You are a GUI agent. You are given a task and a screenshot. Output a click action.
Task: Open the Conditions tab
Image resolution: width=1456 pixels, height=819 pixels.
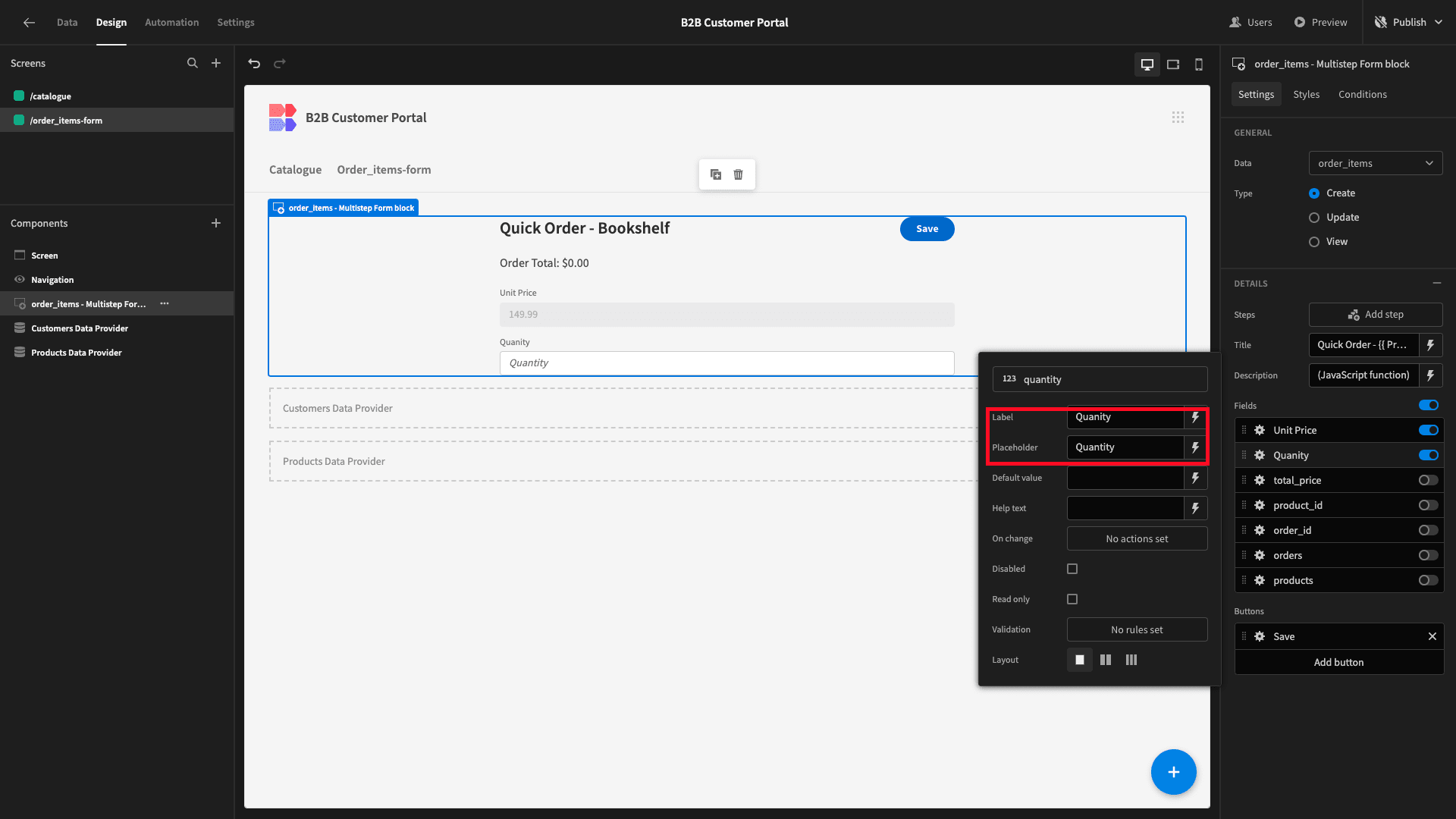(x=1362, y=94)
